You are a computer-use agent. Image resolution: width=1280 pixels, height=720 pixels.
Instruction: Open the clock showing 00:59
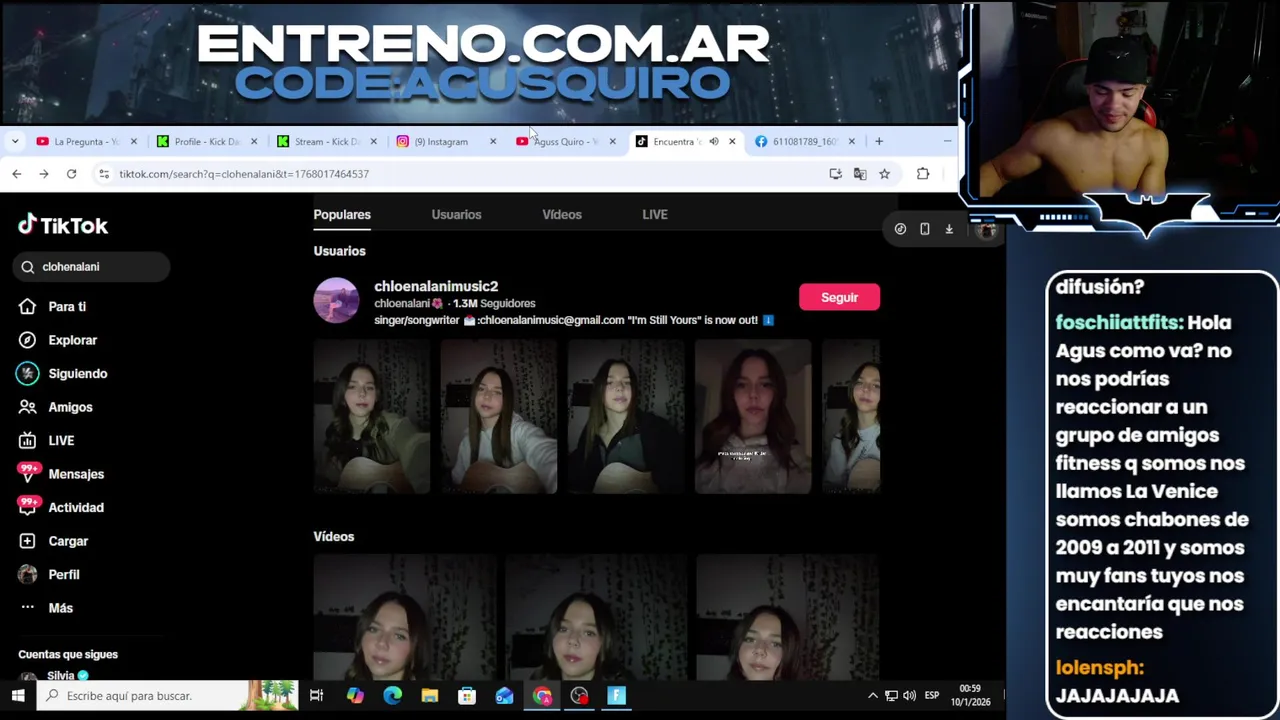pyautogui.click(x=972, y=696)
